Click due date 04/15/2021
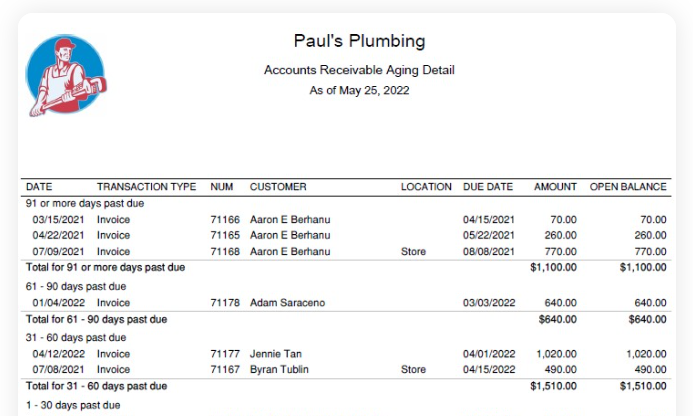Screen dimensions: 693x416 [x=489, y=220]
